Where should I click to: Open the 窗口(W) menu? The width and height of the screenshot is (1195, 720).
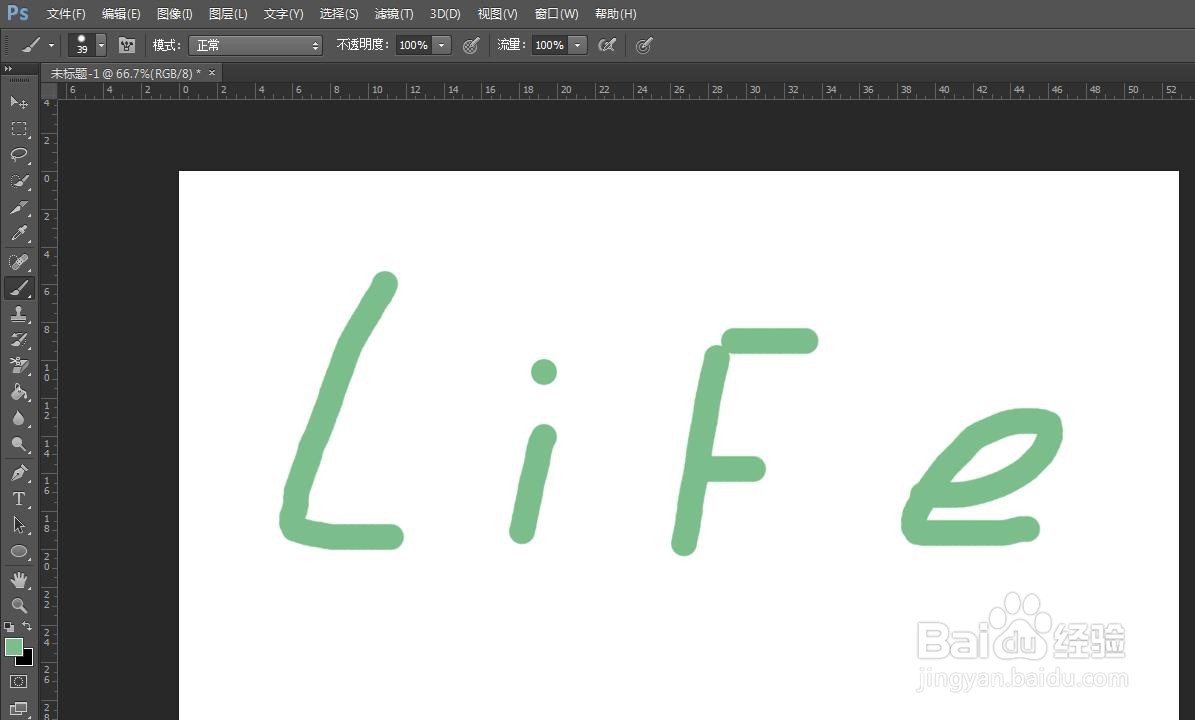556,14
